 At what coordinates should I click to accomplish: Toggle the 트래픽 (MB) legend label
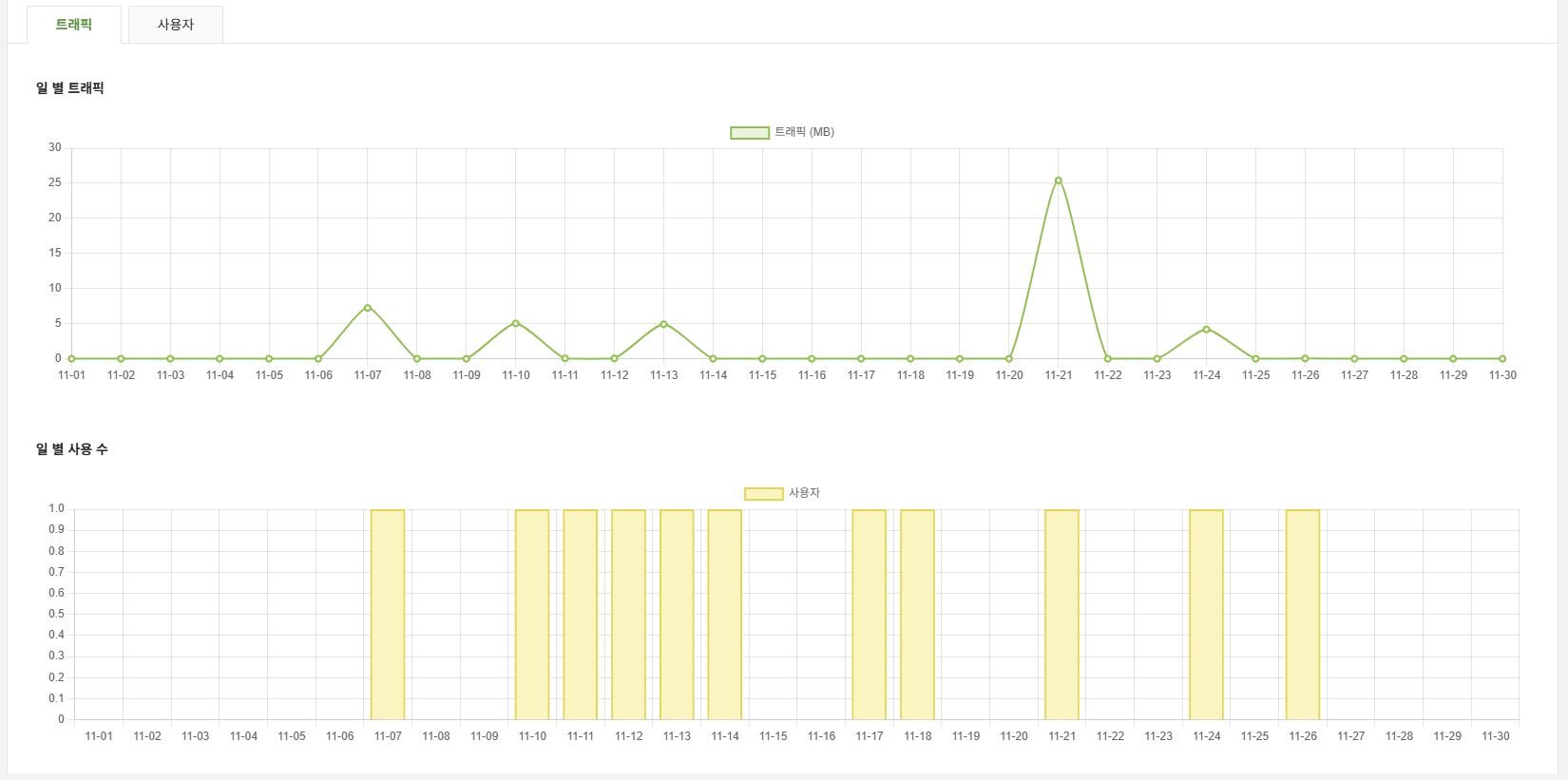(x=804, y=132)
